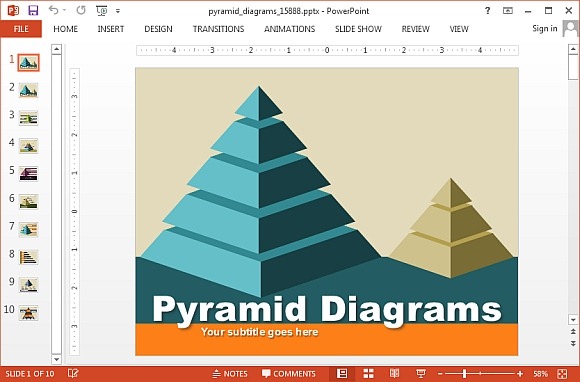This screenshot has width=580, height=382.
Task: Select slide 2 thumbnail
Action: click(28, 90)
